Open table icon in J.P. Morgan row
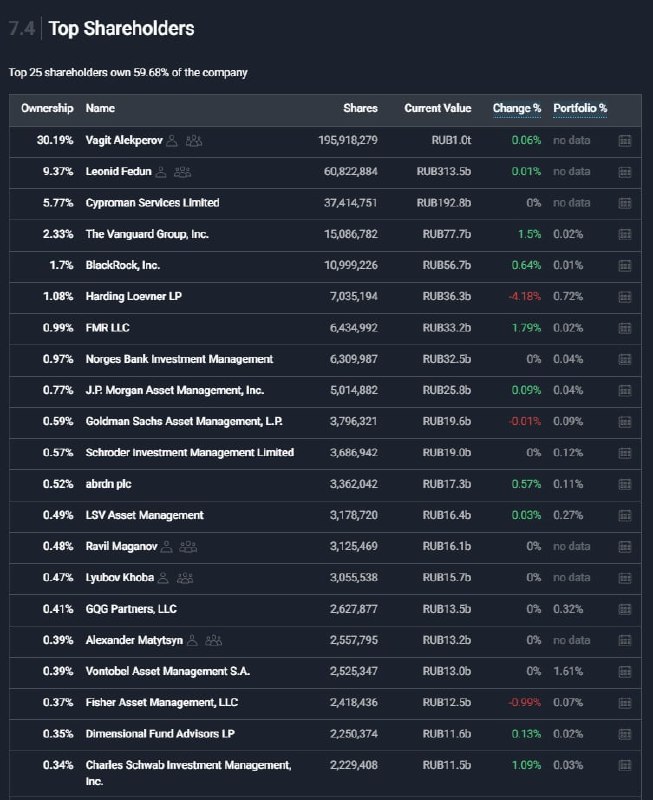The height and width of the screenshot is (800, 653). point(625,390)
